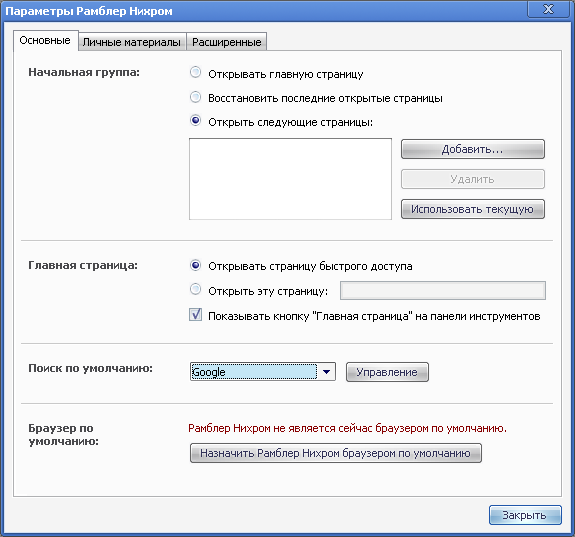
Task: Click the Управление search engines button
Action: tap(387, 372)
